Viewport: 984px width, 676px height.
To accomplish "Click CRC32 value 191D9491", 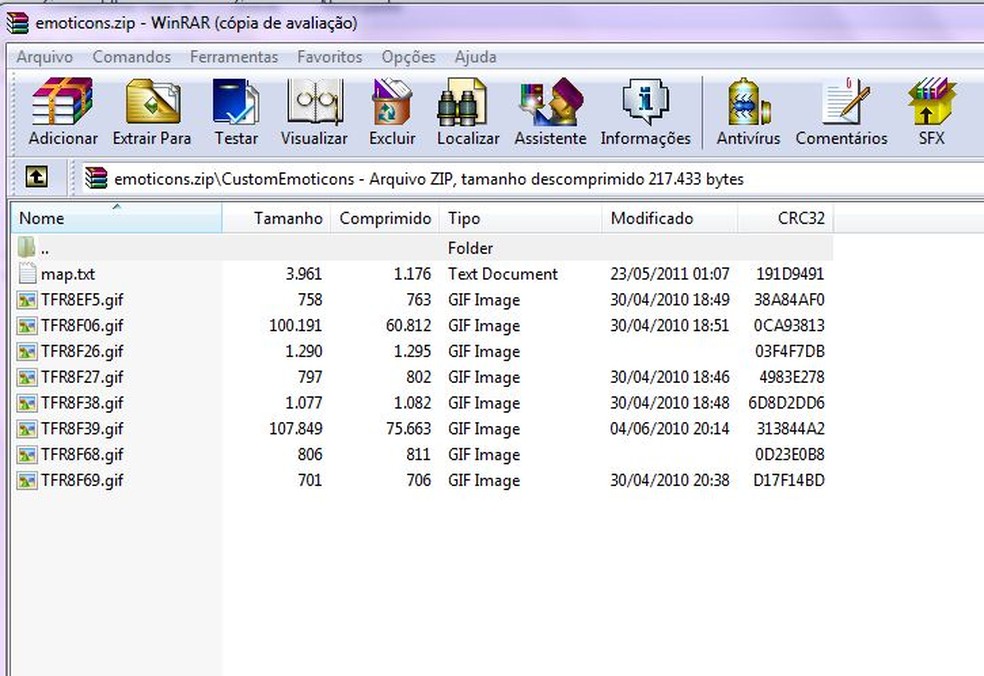I will [x=790, y=274].
